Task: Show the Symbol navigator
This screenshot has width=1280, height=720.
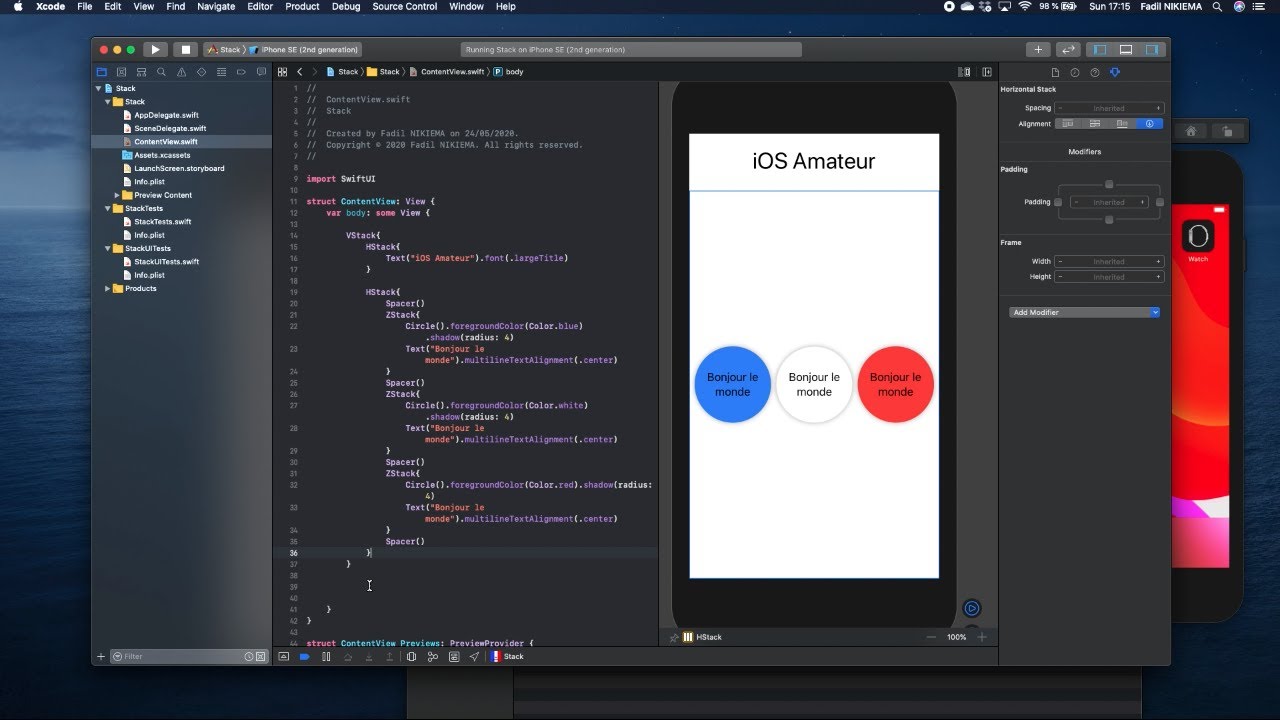Action: tap(141, 72)
